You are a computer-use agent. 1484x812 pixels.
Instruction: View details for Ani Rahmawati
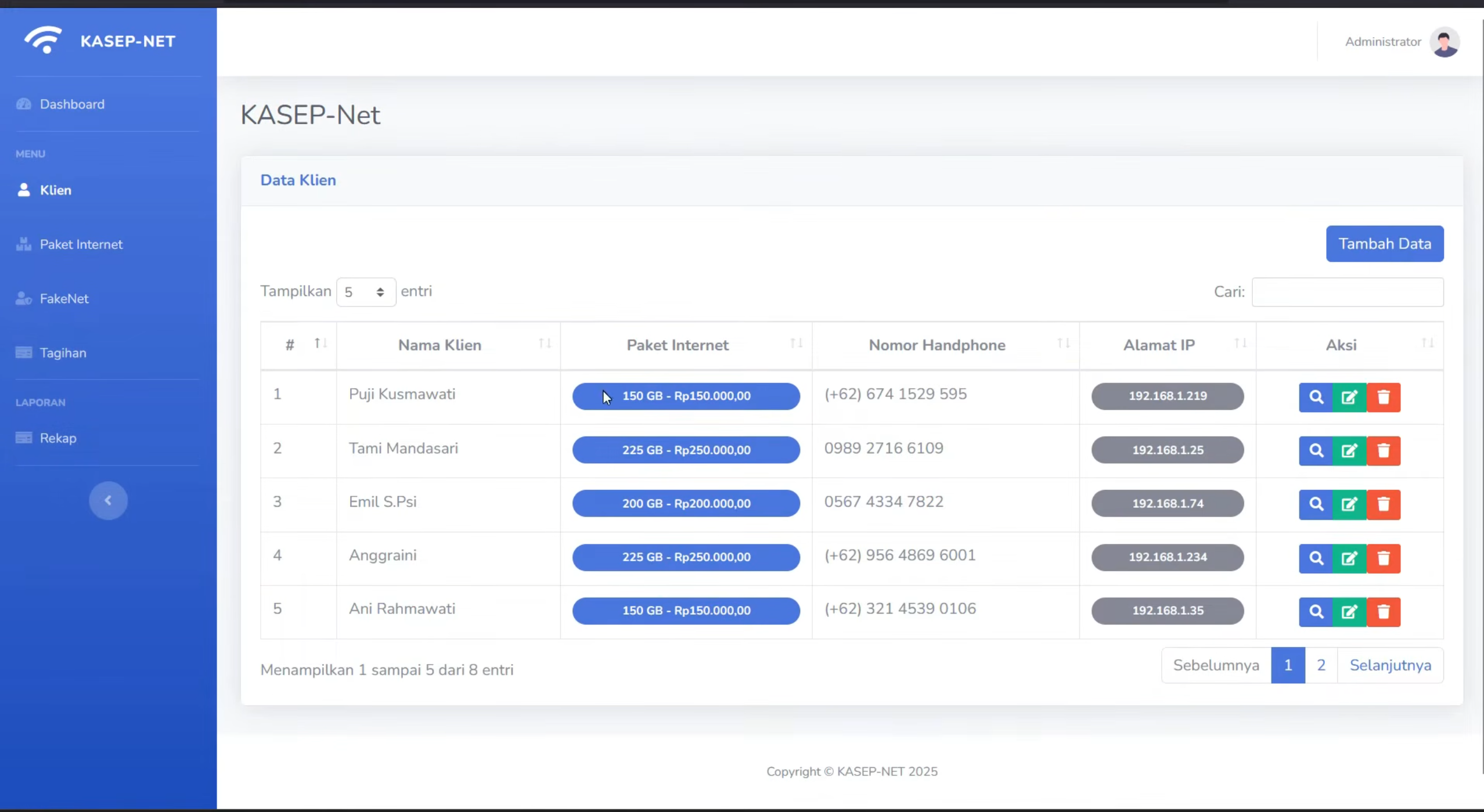pos(1316,611)
